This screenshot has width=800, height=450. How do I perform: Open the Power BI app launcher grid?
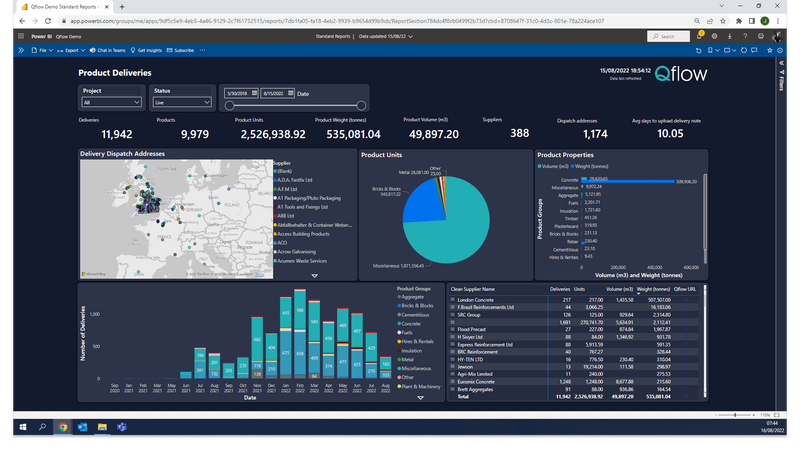tap(21, 36)
